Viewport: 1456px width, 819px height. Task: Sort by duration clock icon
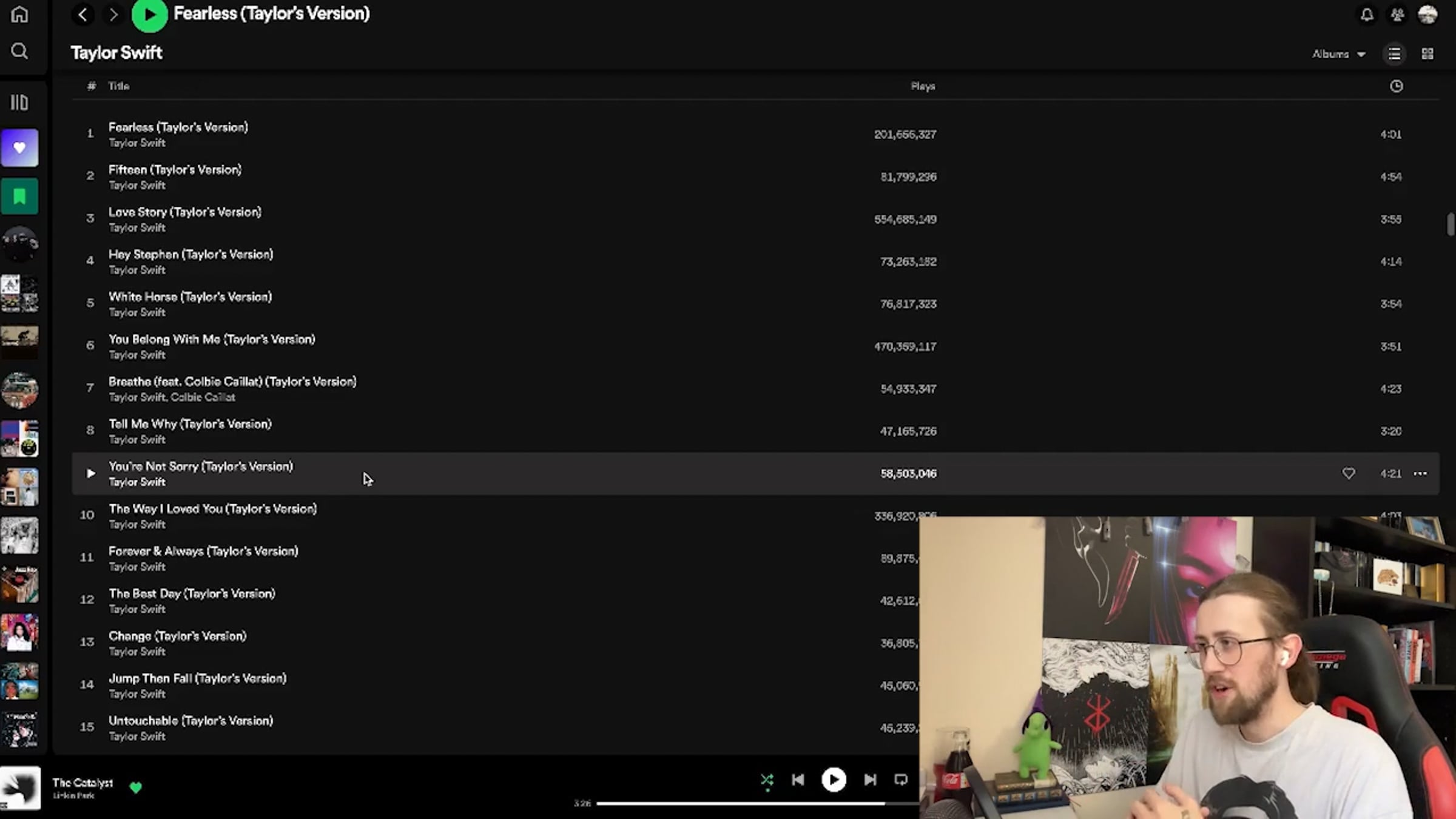(1396, 86)
